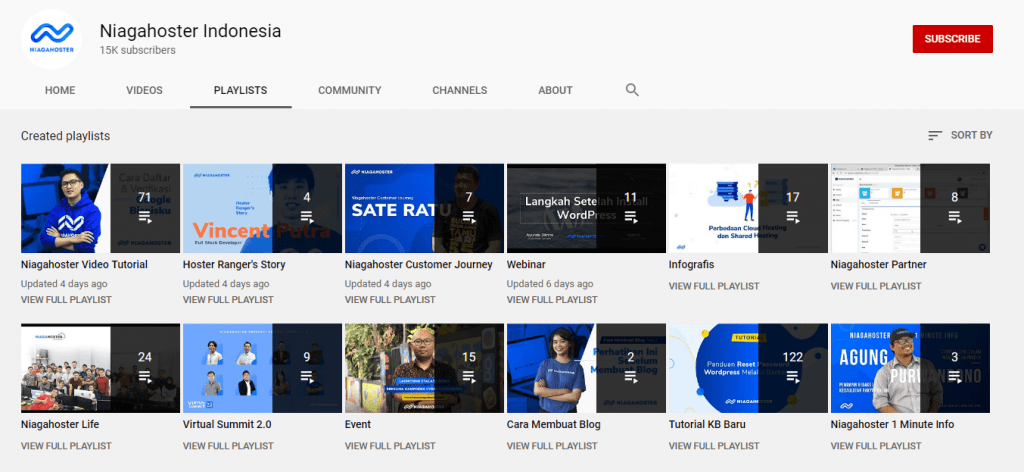Click playlist icon on Niagahoster Life thumbnail
Screen dimensions: 1024x472
(145, 377)
